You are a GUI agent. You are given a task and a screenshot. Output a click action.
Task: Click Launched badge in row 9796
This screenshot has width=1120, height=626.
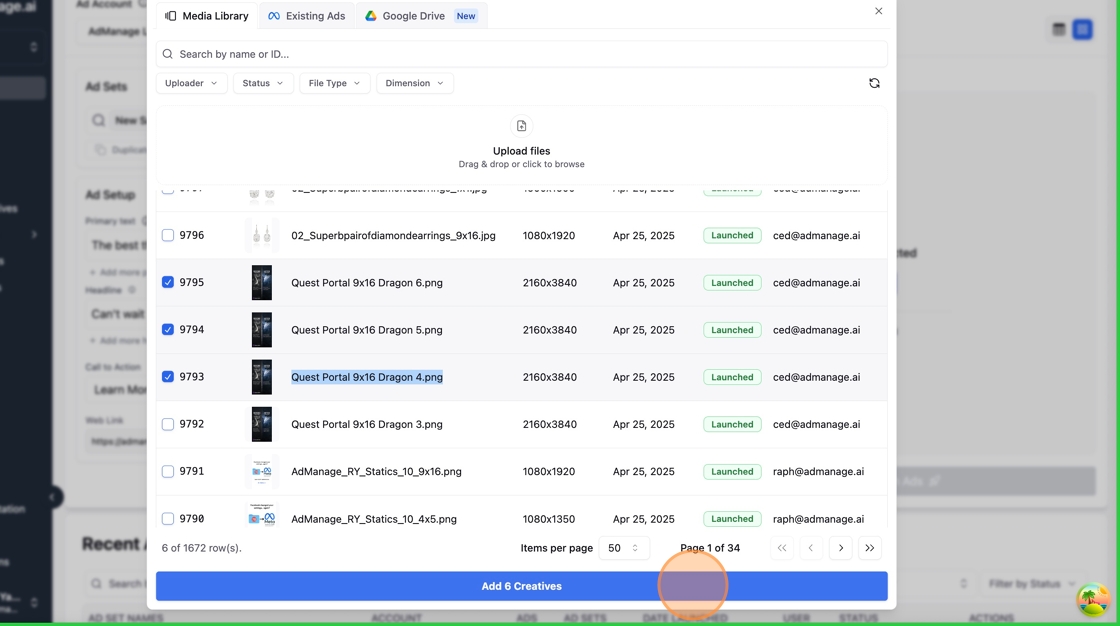click(x=732, y=235)
